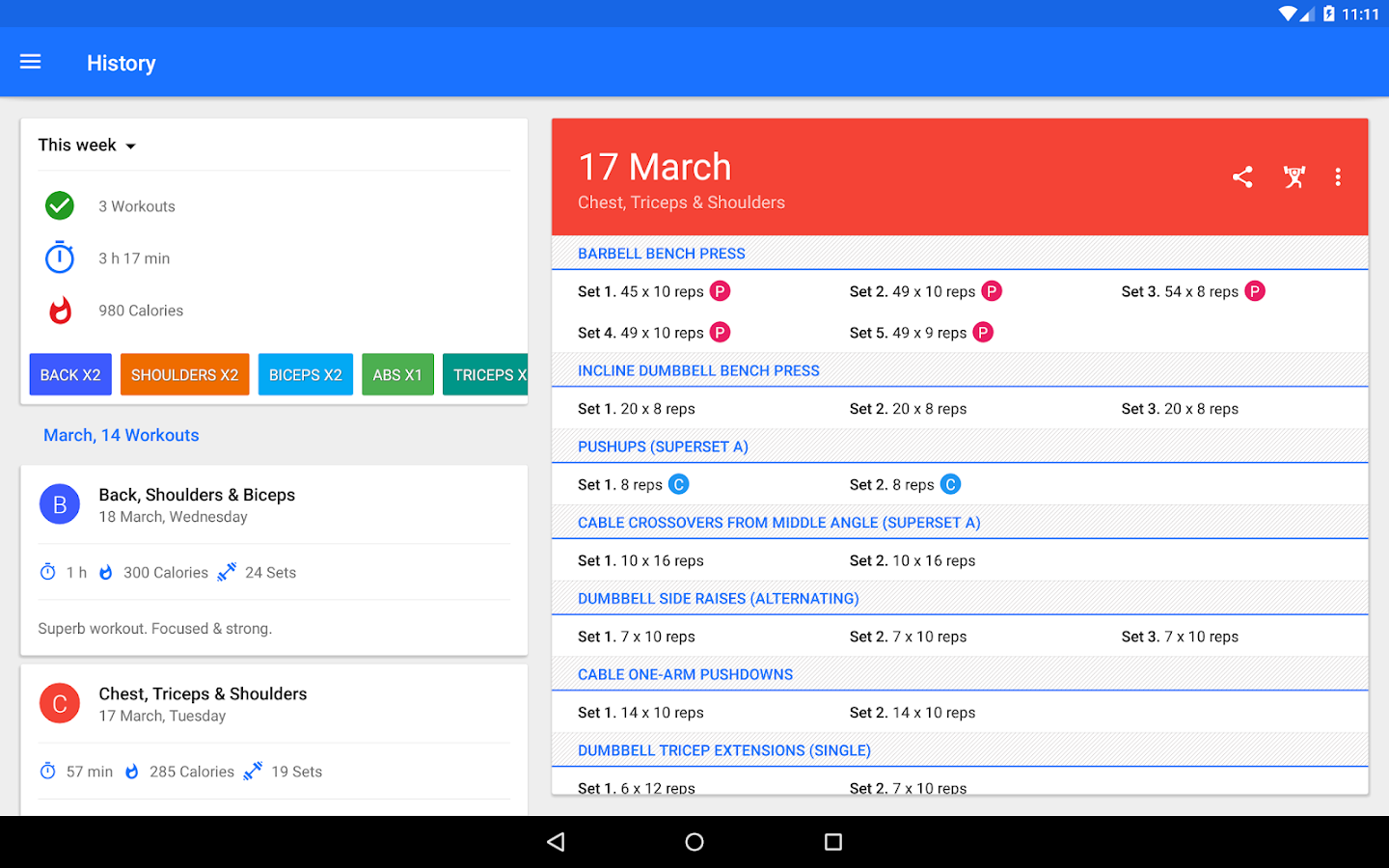Viewport: 1389px width, 868px height.
Task: Tap the stopwatch icon beside 3 h 17 min
Action: (x=59, y=258)
